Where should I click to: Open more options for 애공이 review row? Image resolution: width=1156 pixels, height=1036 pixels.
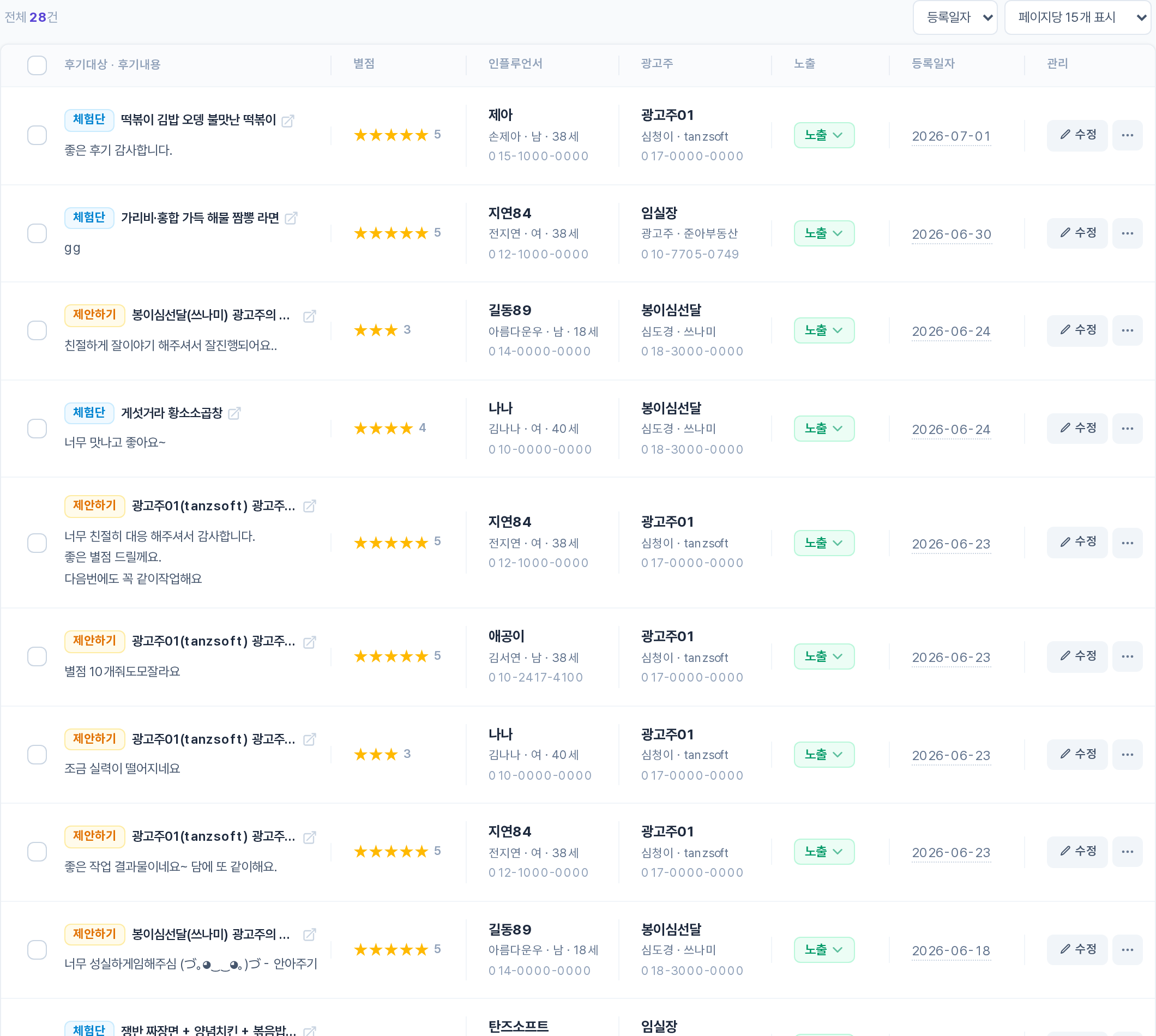(1127, 656)
